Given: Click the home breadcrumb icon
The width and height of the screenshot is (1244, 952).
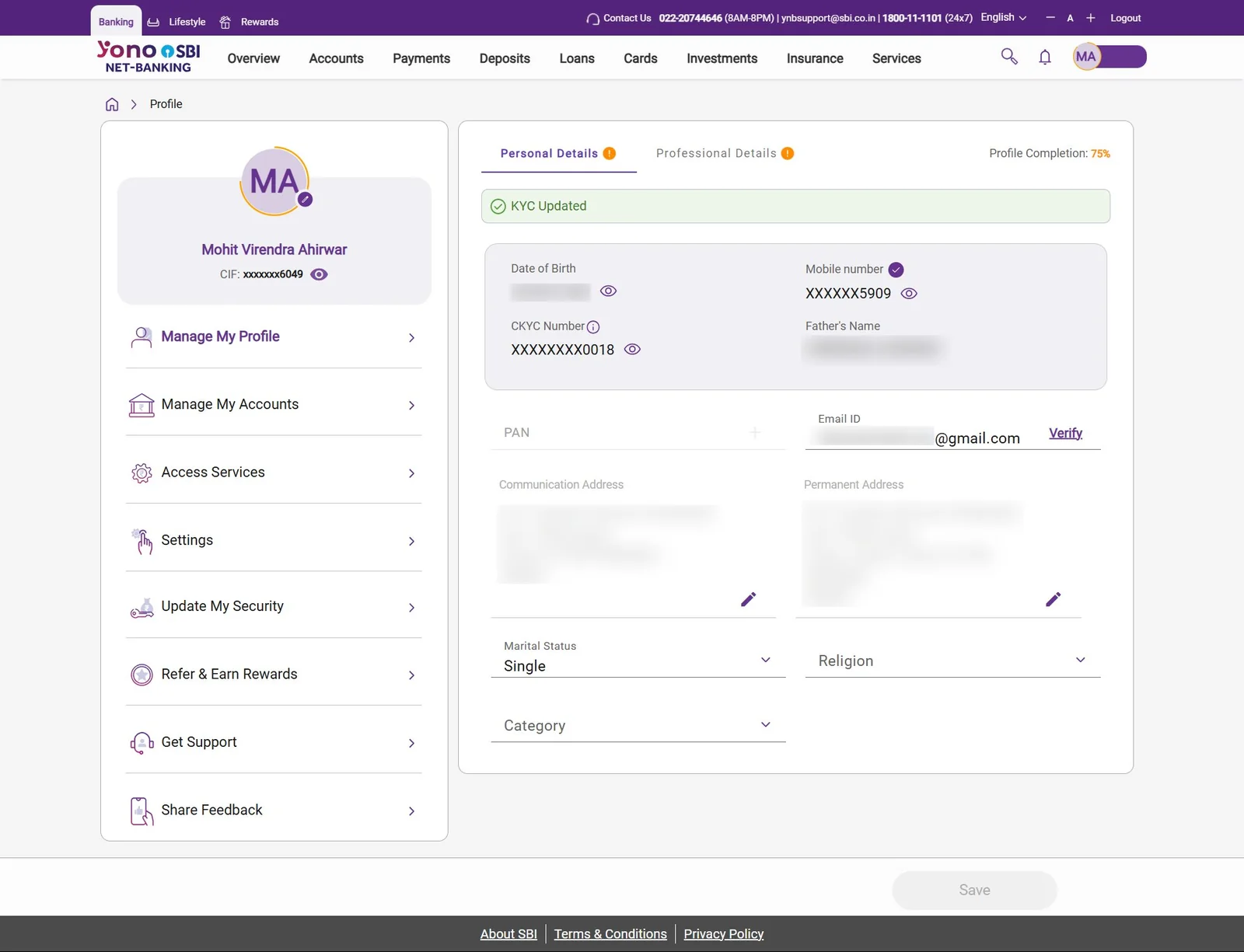Looking at the screenshot, I should point(112,104).
